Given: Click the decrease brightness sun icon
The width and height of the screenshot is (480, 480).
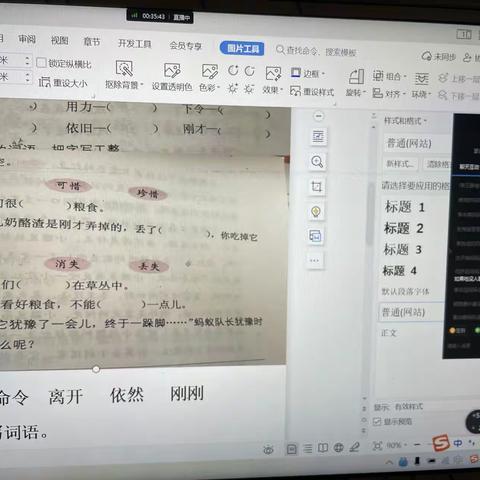Looking at the screenshot, I should coord(249,89).
